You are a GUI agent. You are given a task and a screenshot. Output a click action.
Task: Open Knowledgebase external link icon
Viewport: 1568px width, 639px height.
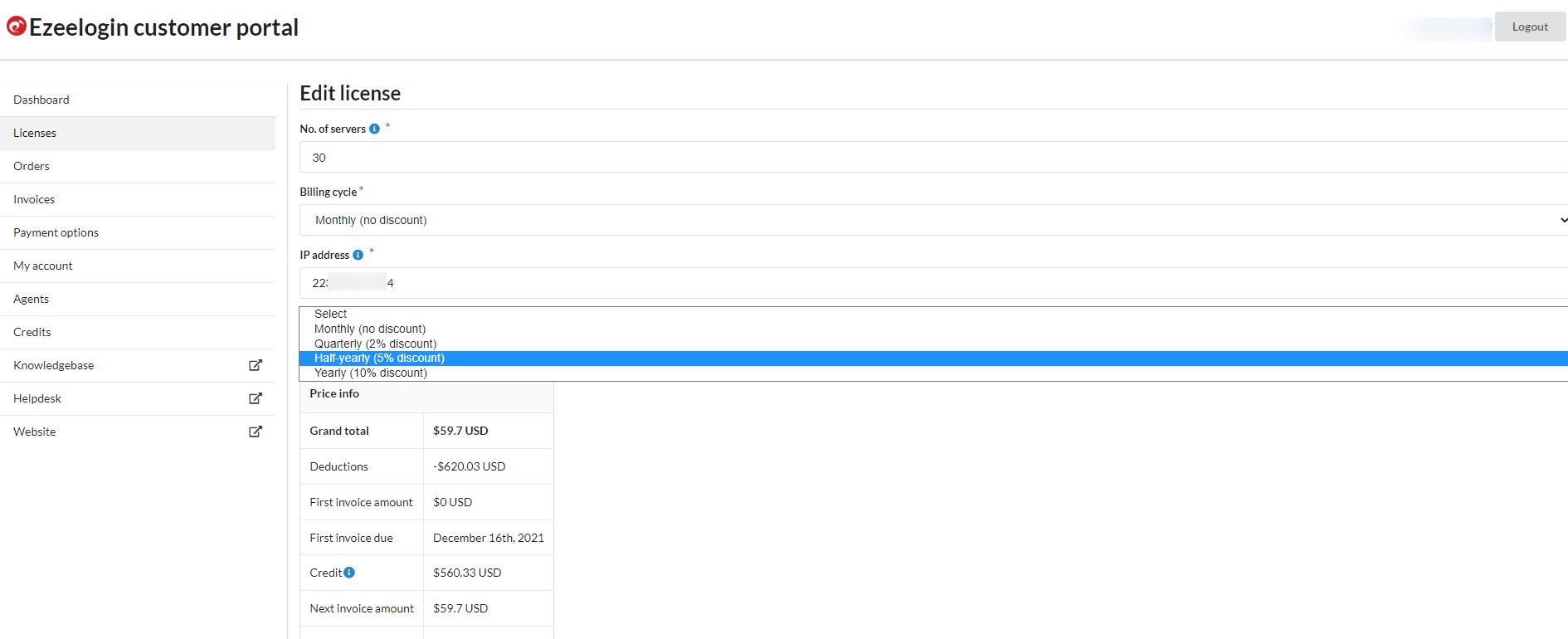click(x=256, y=365)
